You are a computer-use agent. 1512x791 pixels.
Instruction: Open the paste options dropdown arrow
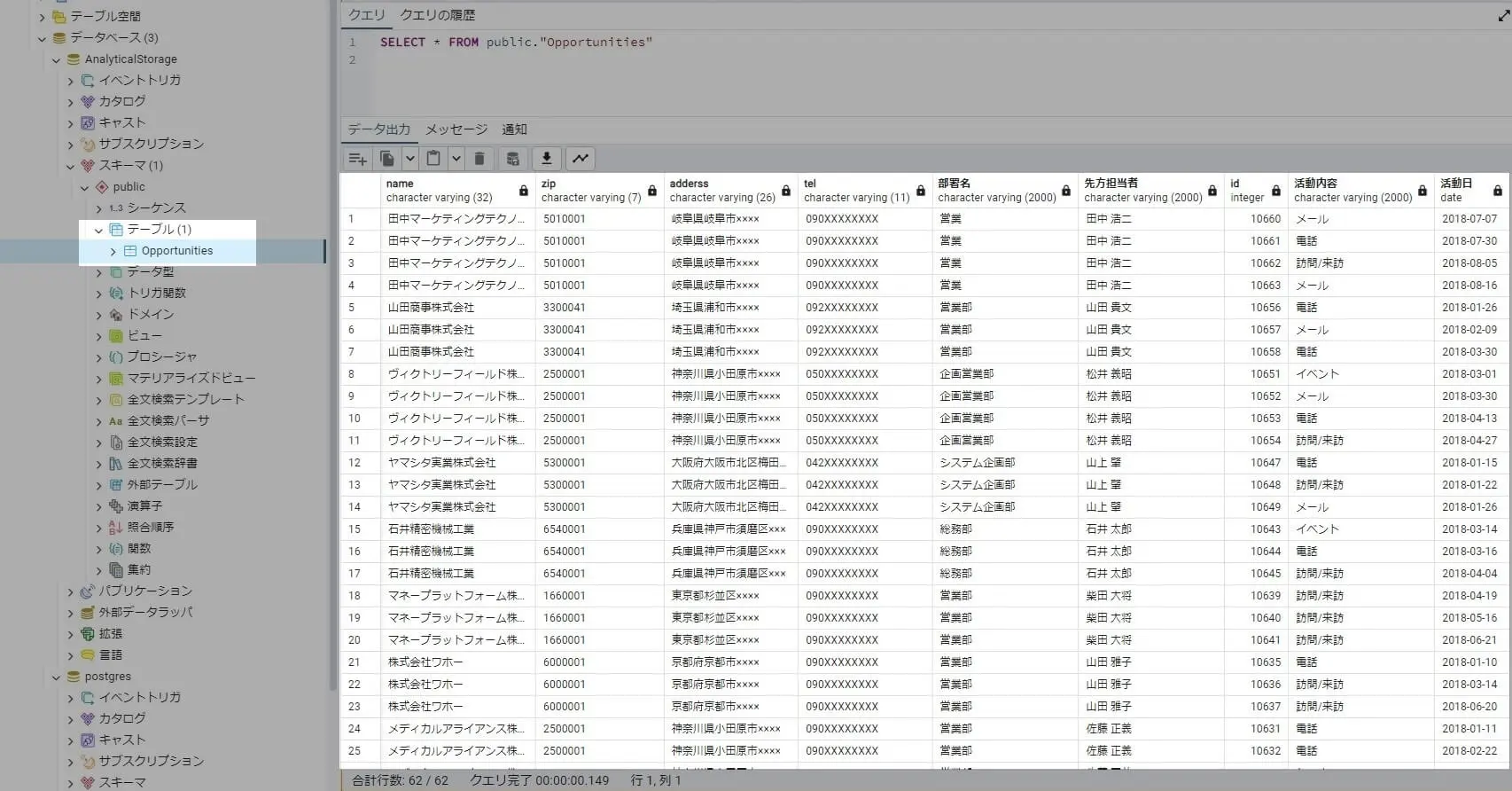tap(456, 159)
